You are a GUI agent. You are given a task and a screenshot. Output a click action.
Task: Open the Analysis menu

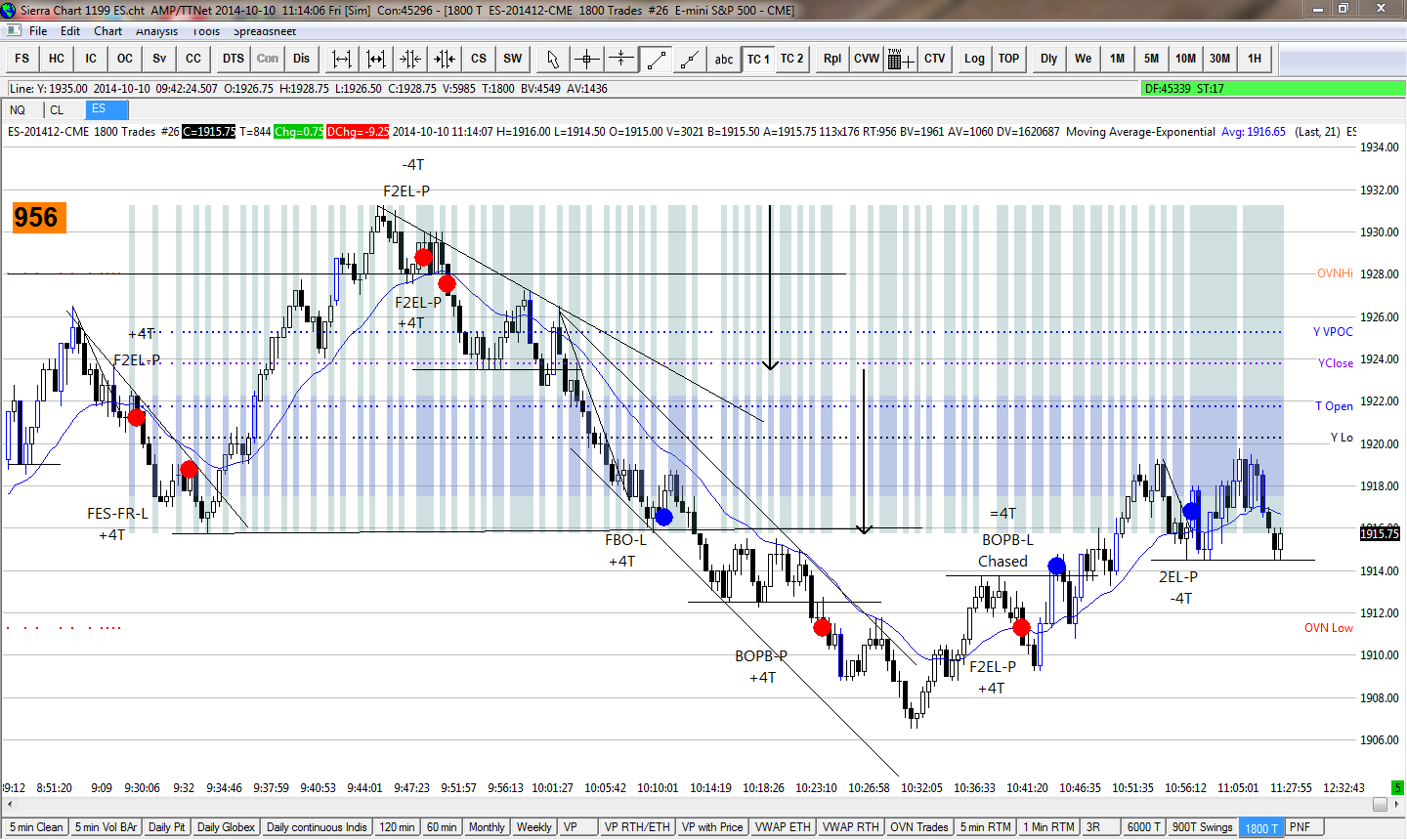click(x=157, y=31)
